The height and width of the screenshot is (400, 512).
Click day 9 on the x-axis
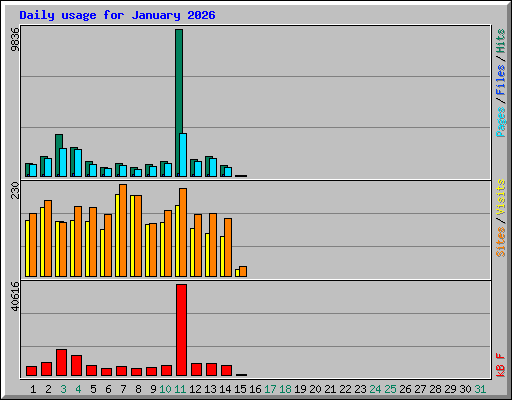[153, 389]
